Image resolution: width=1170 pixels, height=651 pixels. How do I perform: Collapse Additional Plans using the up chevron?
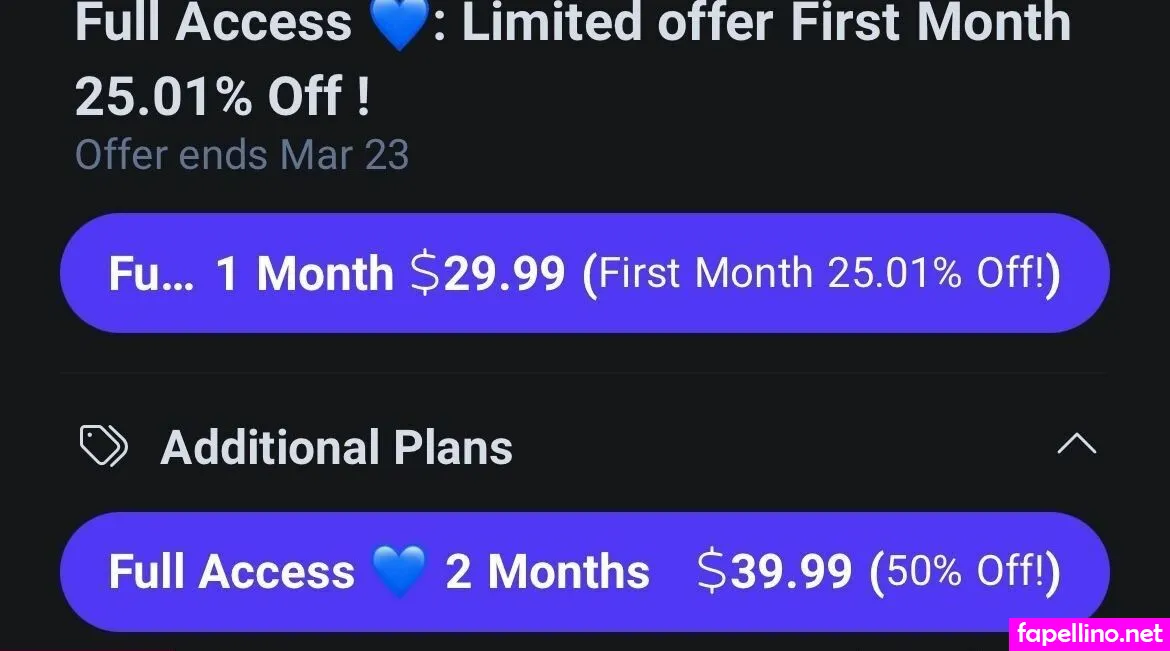[x=1076, y=445]
